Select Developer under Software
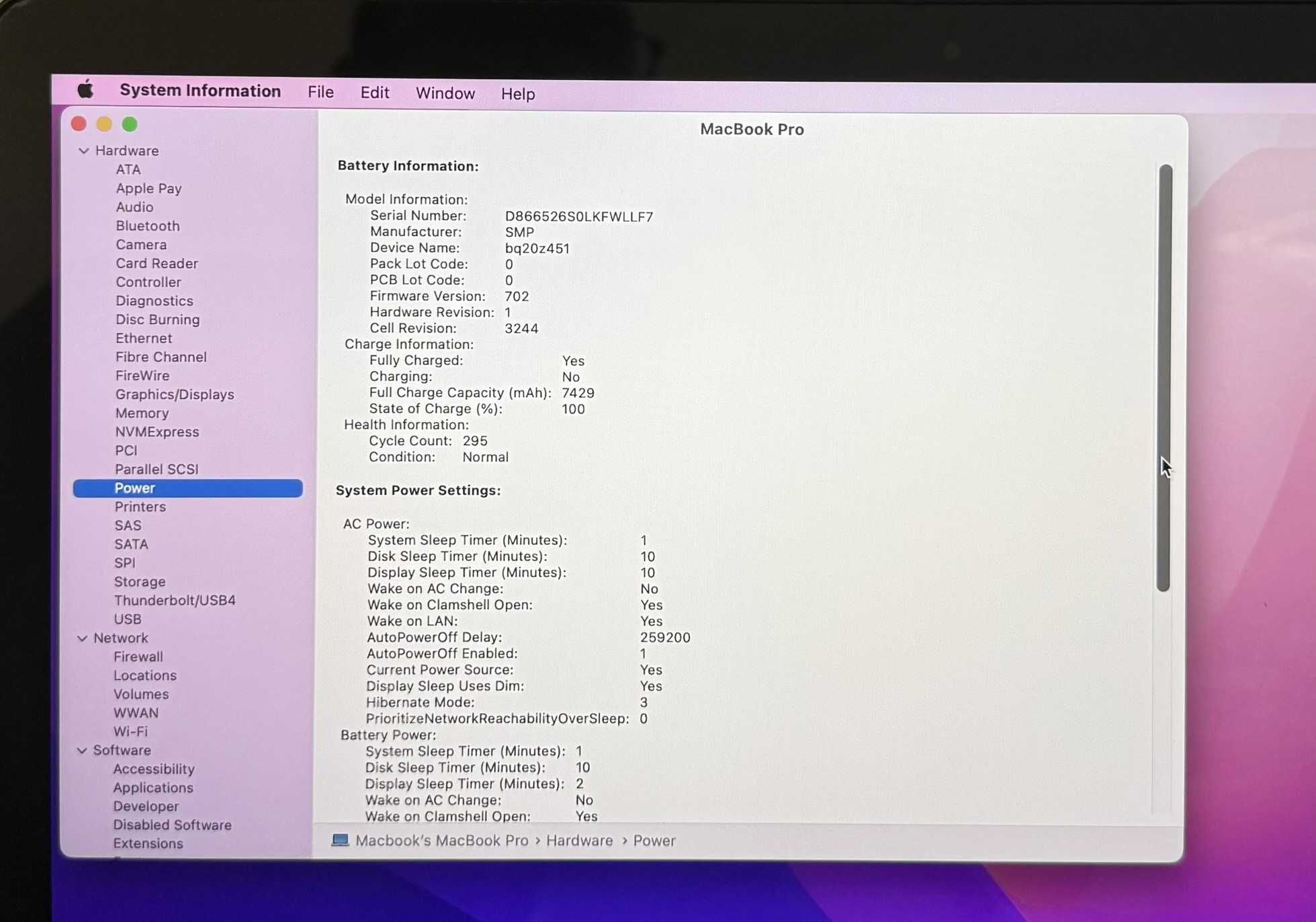Image resolution: width=1316 pixels, height=922 pixels. [x=146, y=806]
